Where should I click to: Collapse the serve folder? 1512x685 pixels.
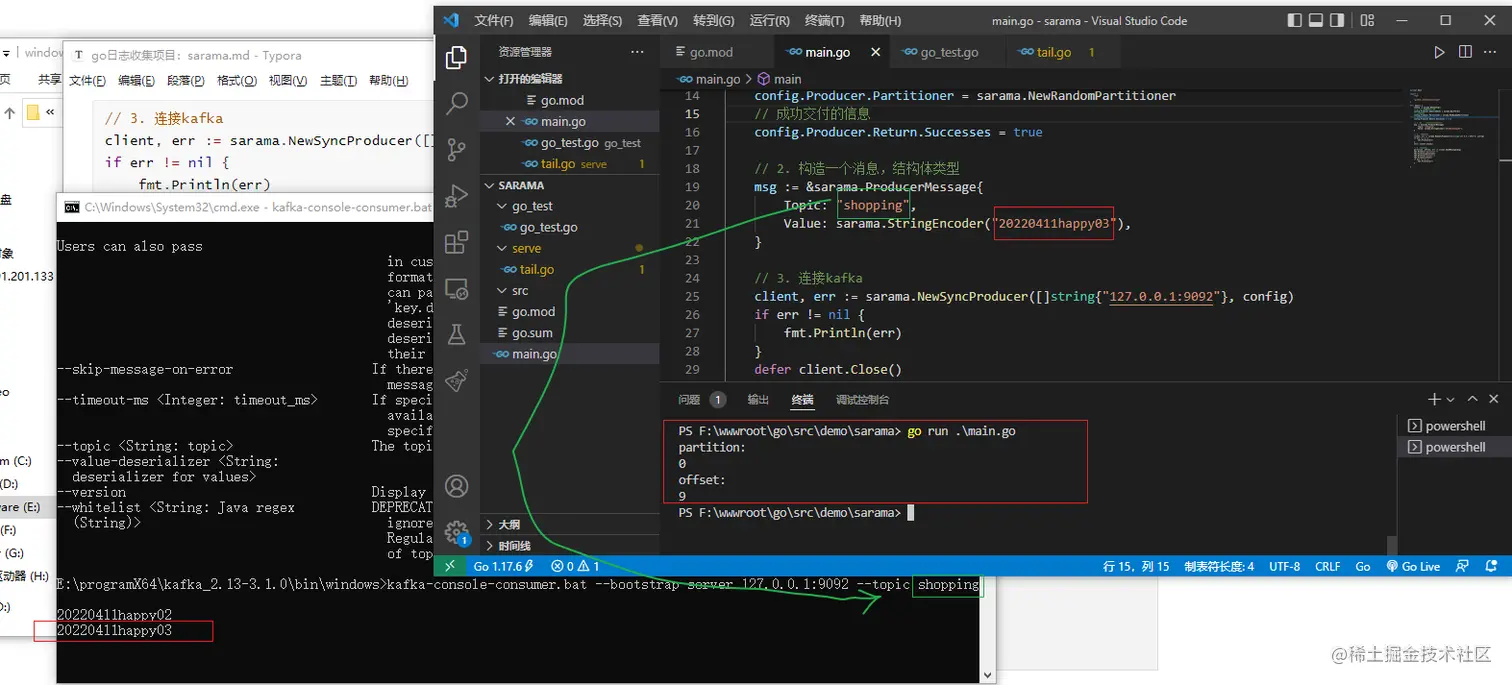pos(570,248)
